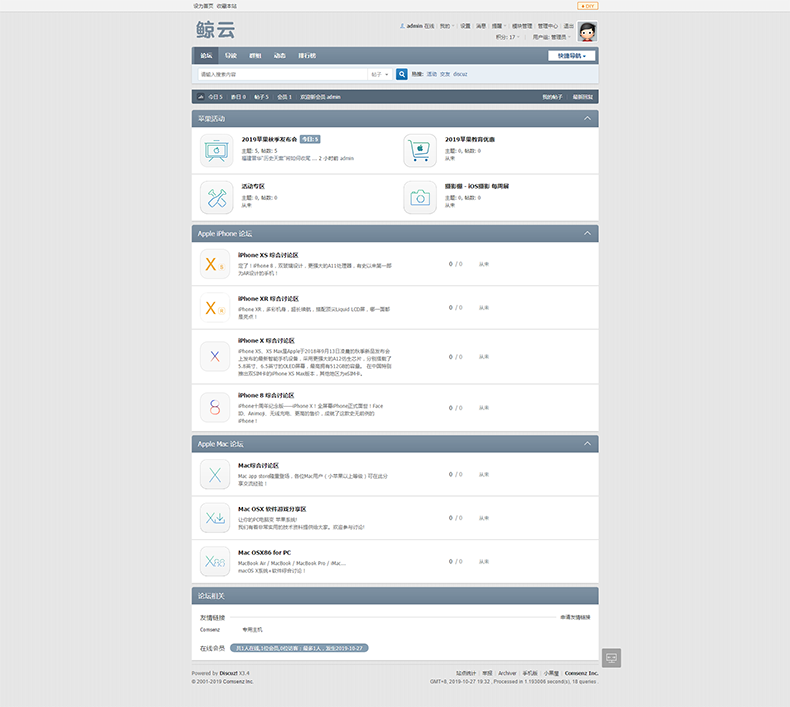Open the 模块管理 link
The image size is (790, 707).
point(522,26)
